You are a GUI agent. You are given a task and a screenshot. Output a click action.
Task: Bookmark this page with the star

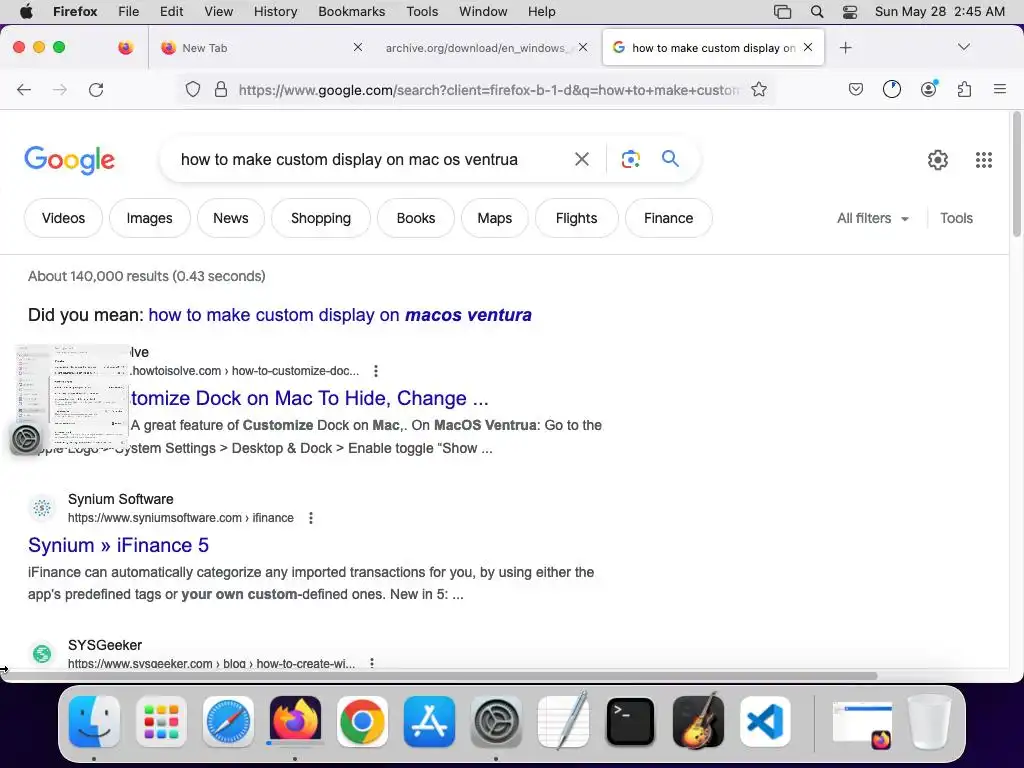[759, 89]
